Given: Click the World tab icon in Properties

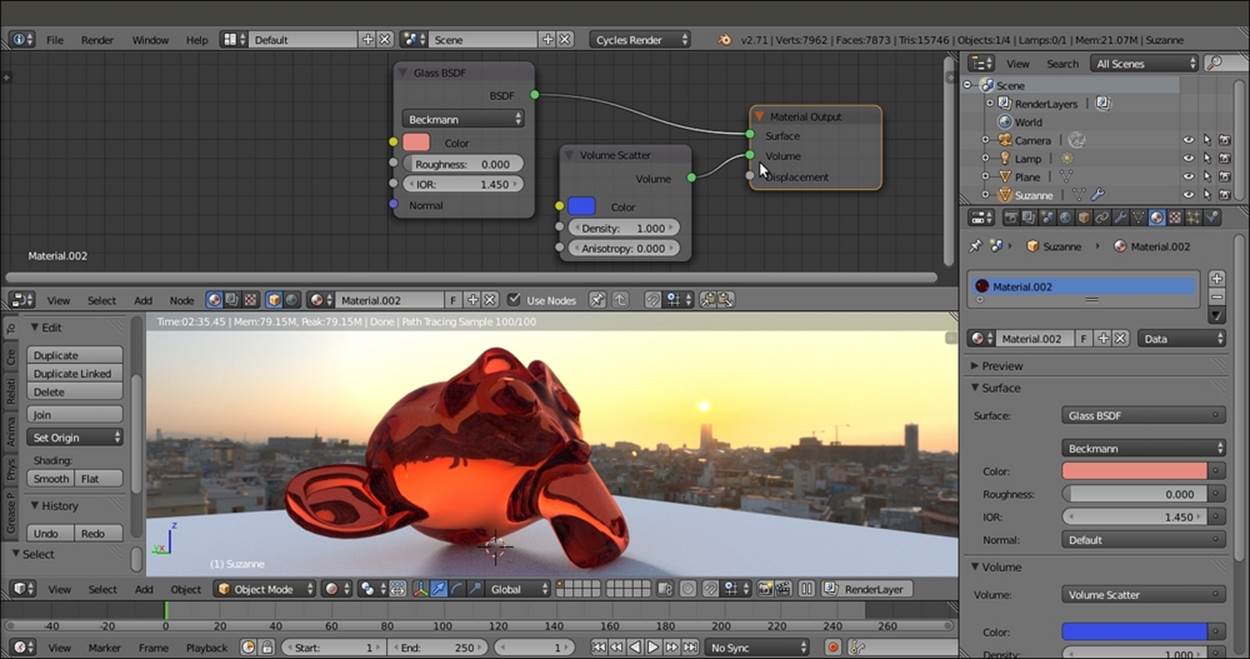Looking at the screenshot, I should pyautogui.click(x=1065, y=217).
